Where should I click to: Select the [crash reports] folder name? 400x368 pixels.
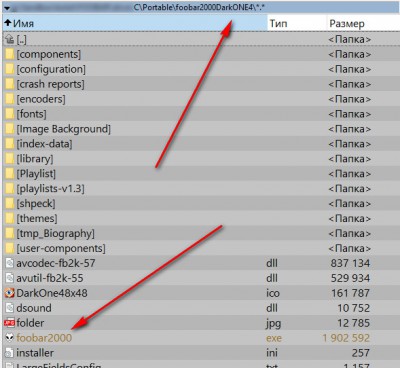point(50,84)
